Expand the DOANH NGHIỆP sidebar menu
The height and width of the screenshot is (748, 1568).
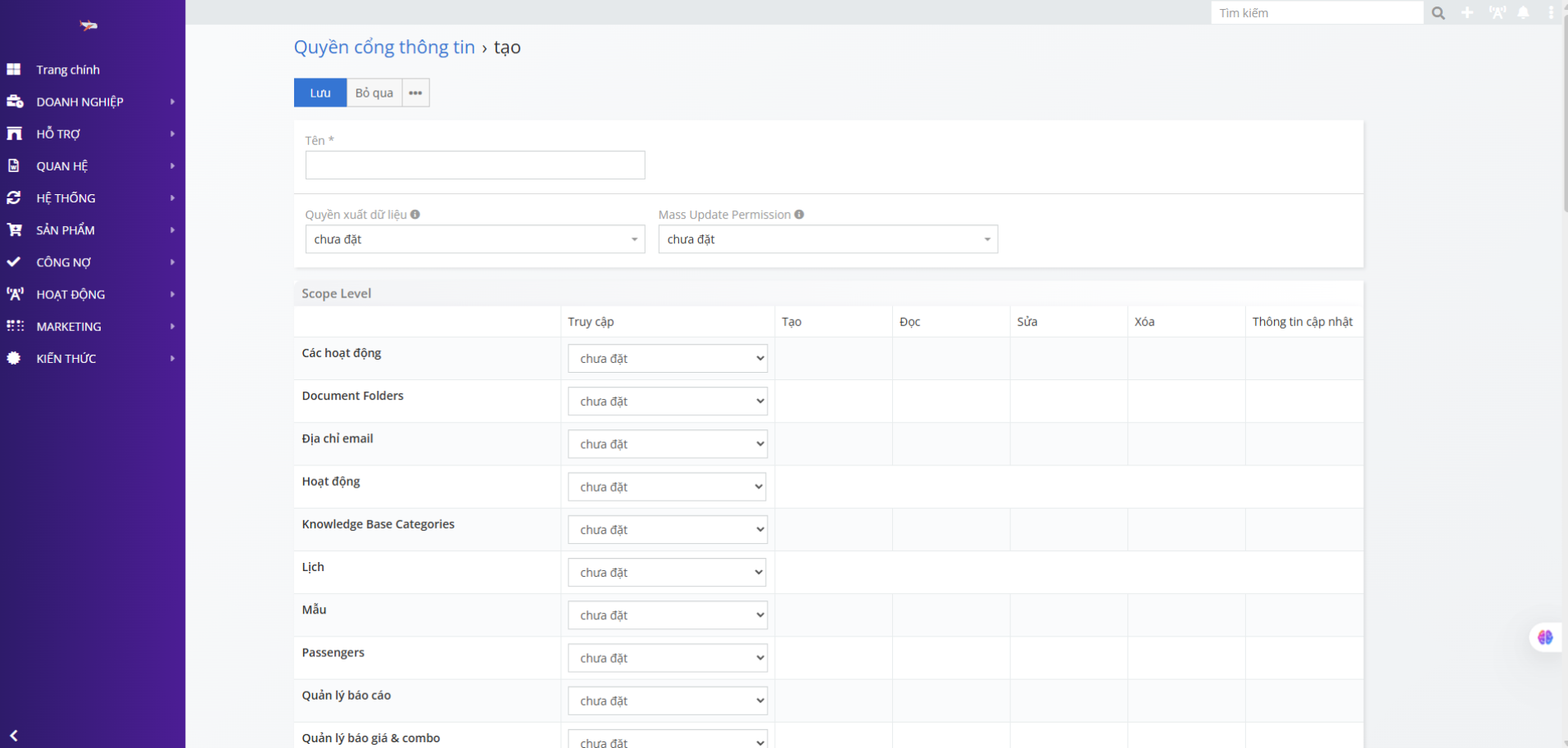pyautogui.click(x=79, y=102)
